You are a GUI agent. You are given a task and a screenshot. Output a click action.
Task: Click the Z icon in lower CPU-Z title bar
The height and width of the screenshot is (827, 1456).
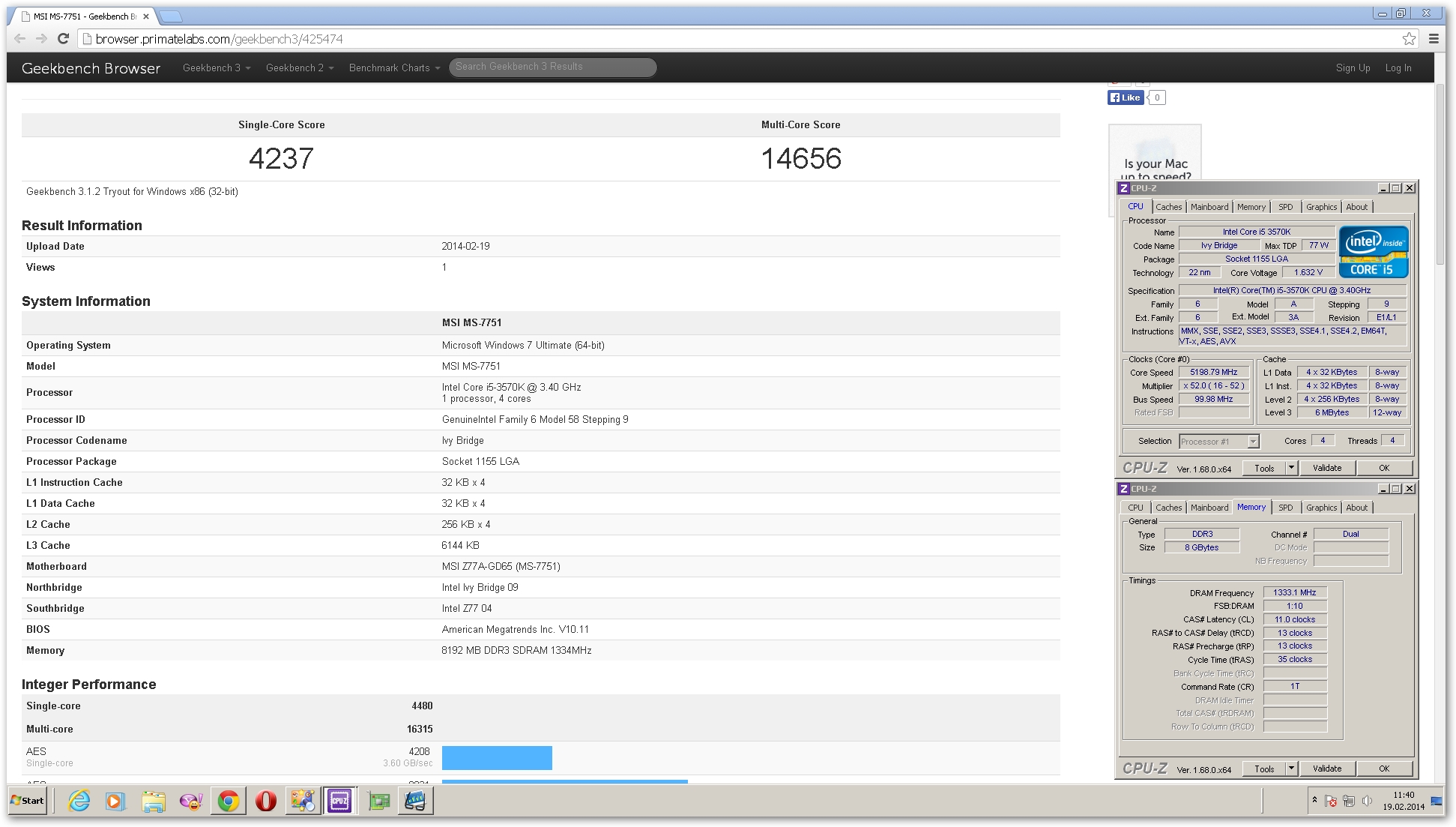tap(1123, 489)
